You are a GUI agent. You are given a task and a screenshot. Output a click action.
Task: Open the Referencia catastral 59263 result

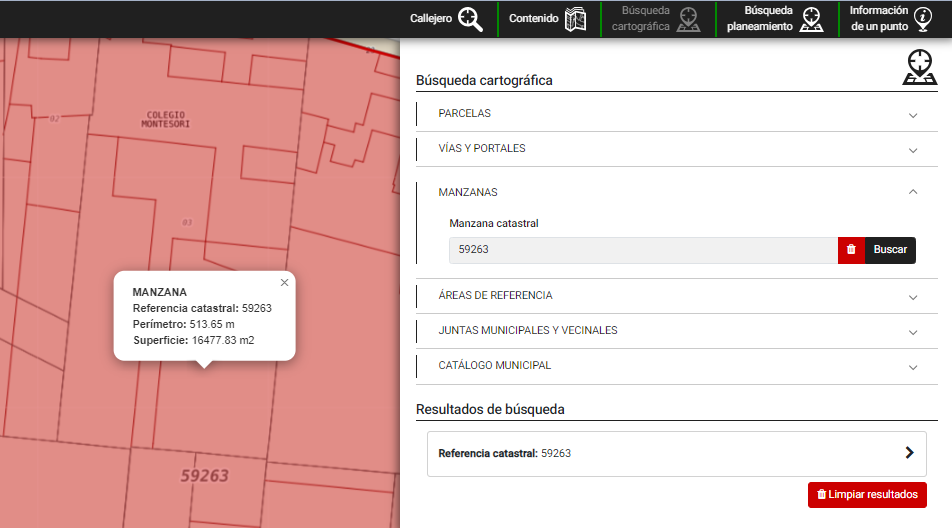(x=504, y=454)
